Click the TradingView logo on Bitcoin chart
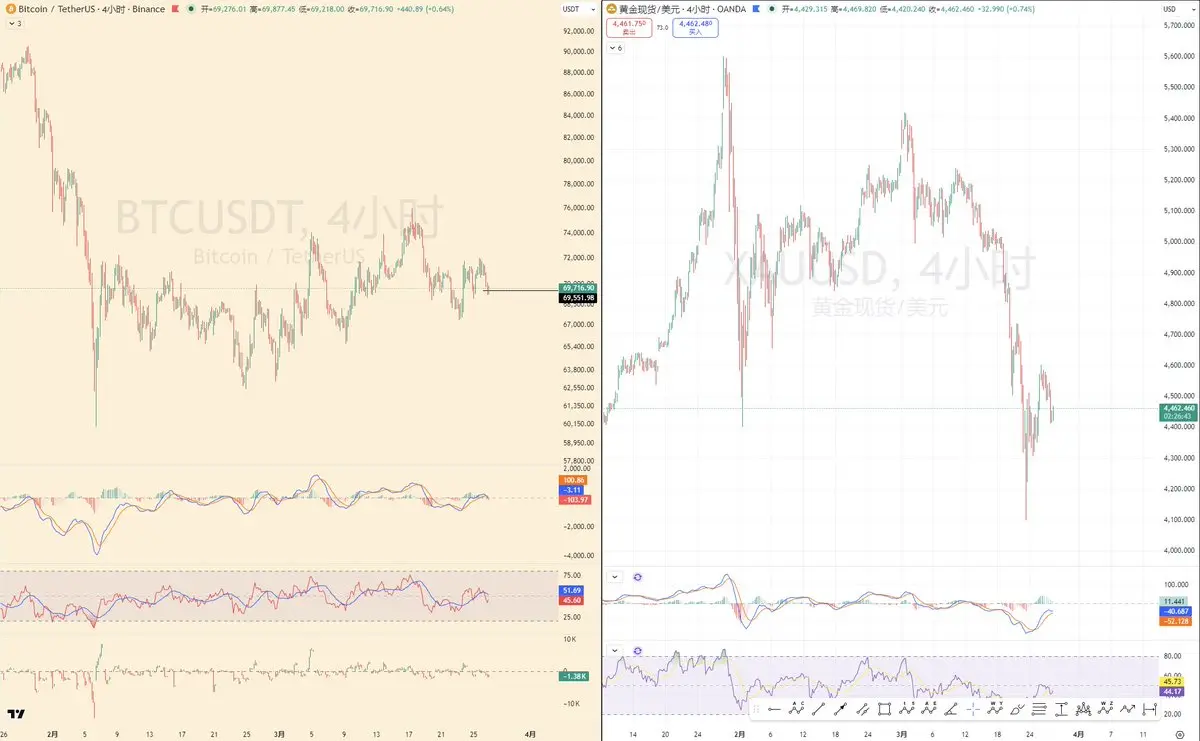1200x741 pixels. pos(16,714)
